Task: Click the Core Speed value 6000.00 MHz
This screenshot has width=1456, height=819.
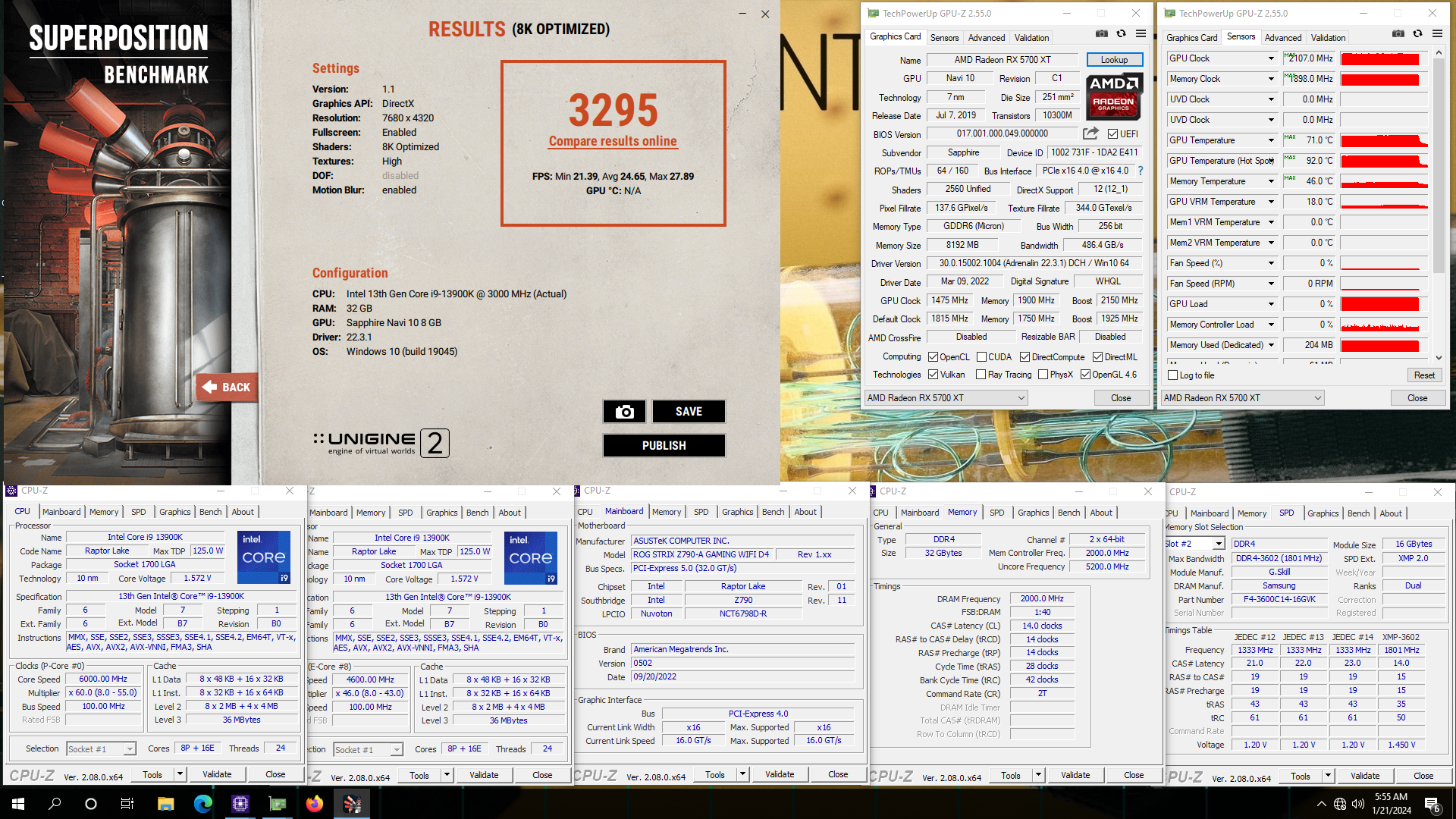Action: [x=104, y=679]
